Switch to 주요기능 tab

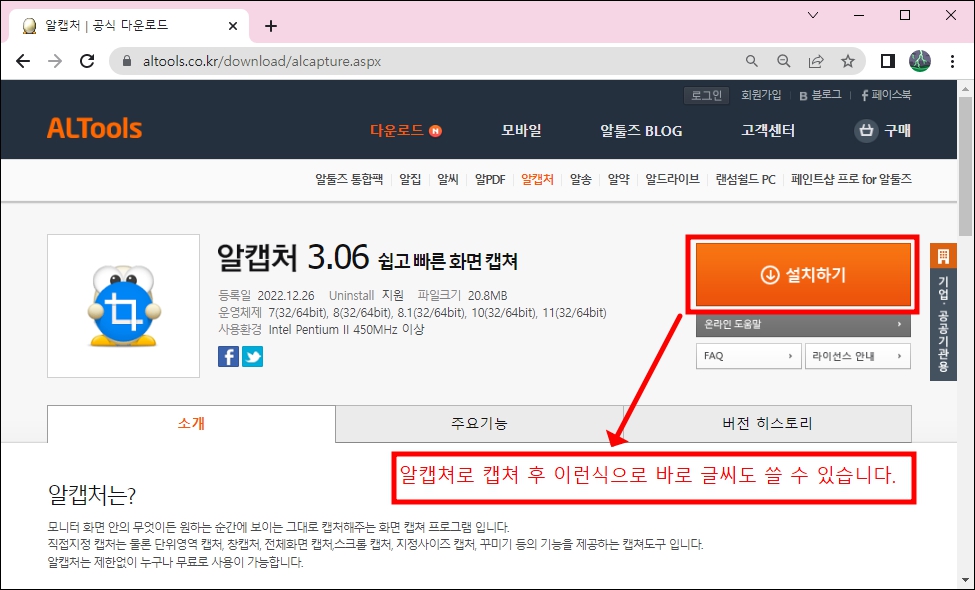pyautogui.click(x=479, y=423)
